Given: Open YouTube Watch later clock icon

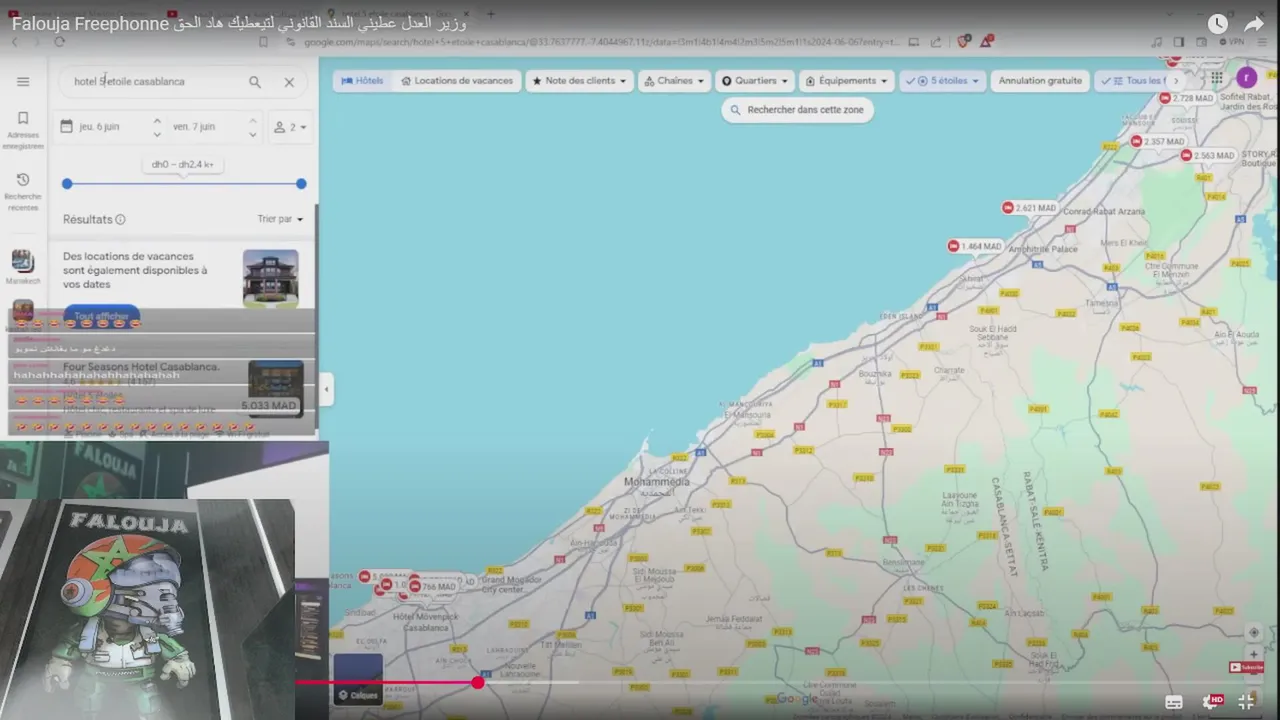Looking at the screenshot, I should coord(1217,24).
